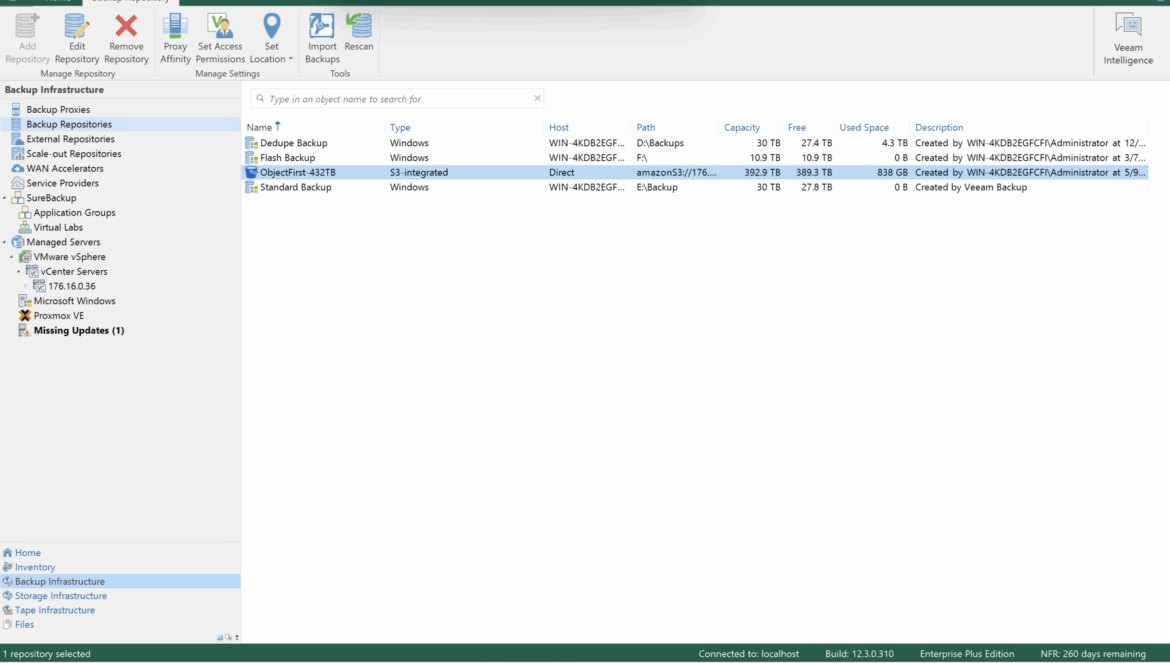This screenshot has height=663, width=1170.
Task: Sort by the Type column header
Action: [x=400, y=128]
